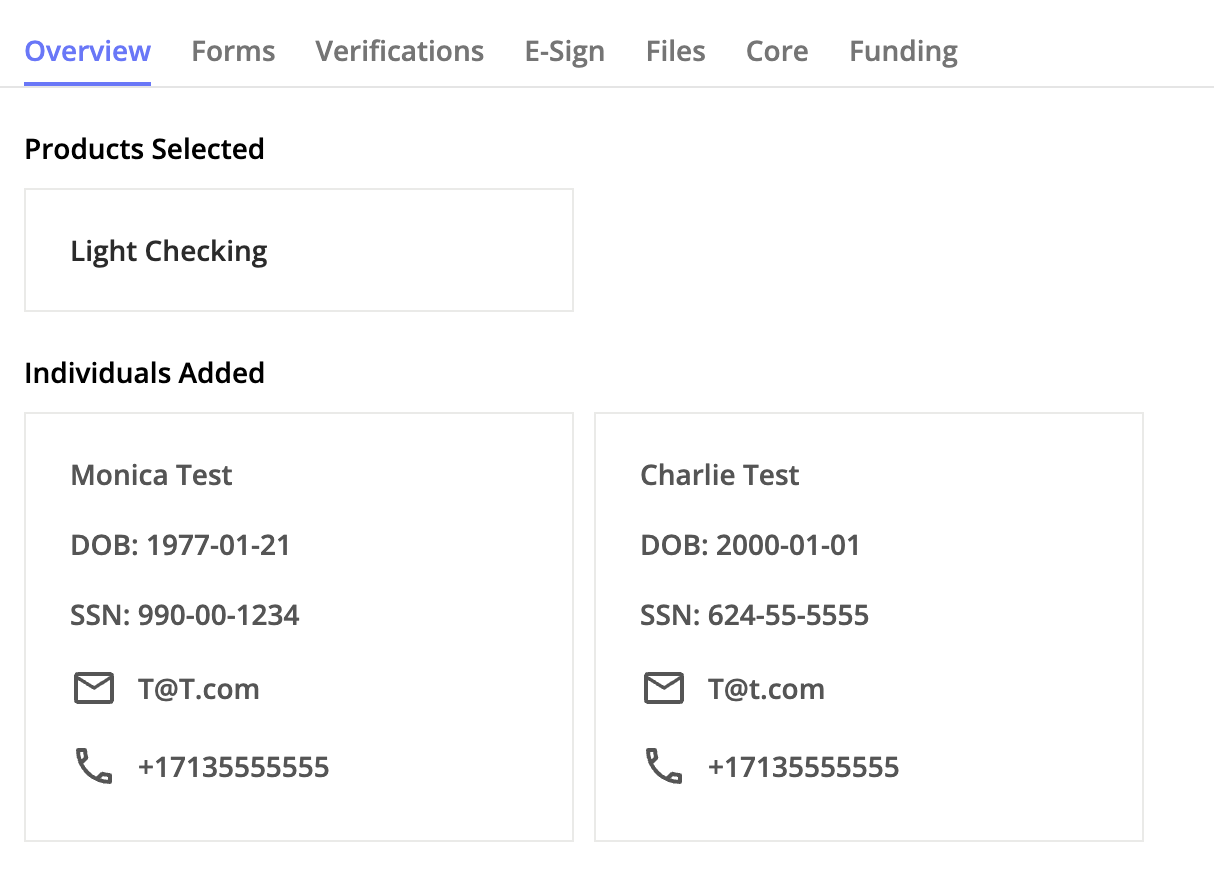The image size is (1214, 884).
Task: Select the Files tab
Action: pos(676,51)
